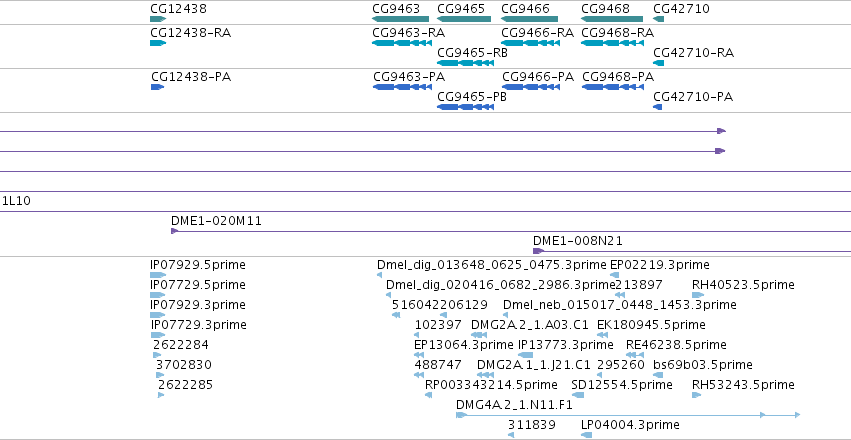The width and height of the screenshot is (851, 440).
Task: Select the 2622284 EST label
Action: [181, 345]
